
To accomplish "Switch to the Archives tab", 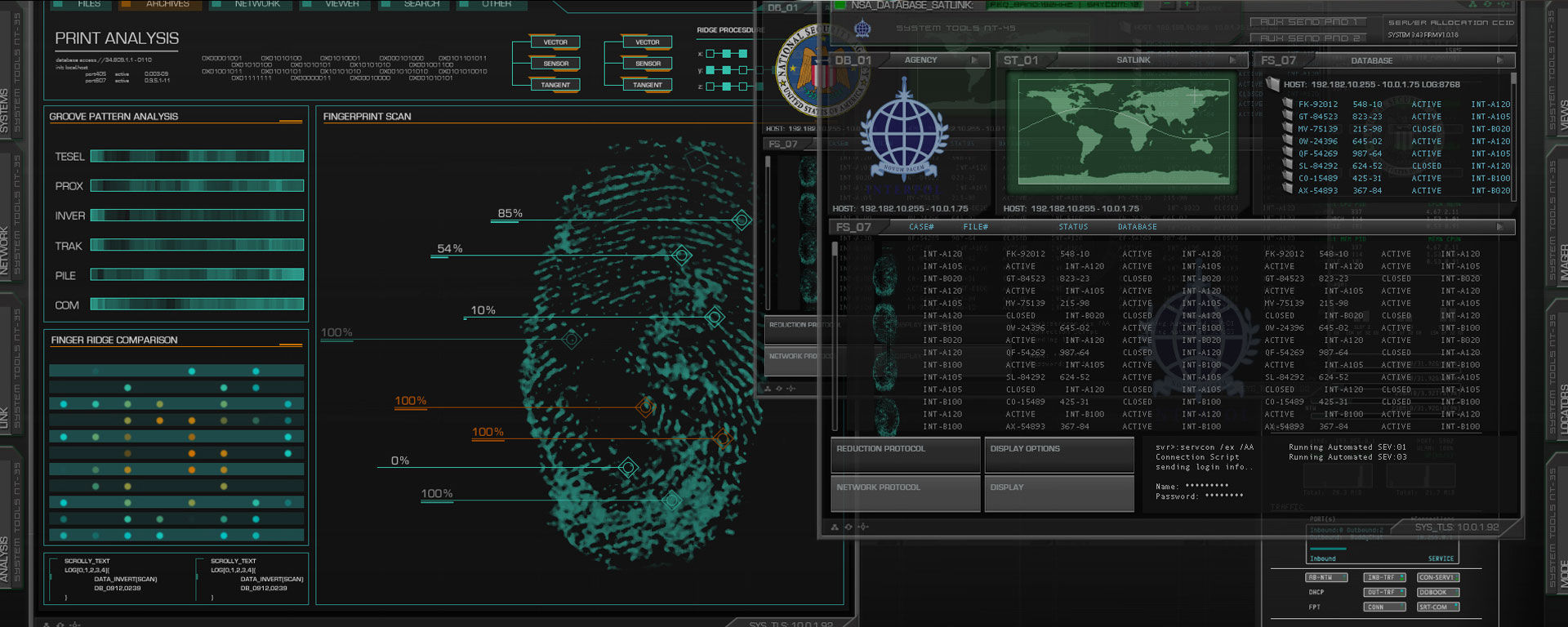I will pyautogui.click(x=167, y=5).
